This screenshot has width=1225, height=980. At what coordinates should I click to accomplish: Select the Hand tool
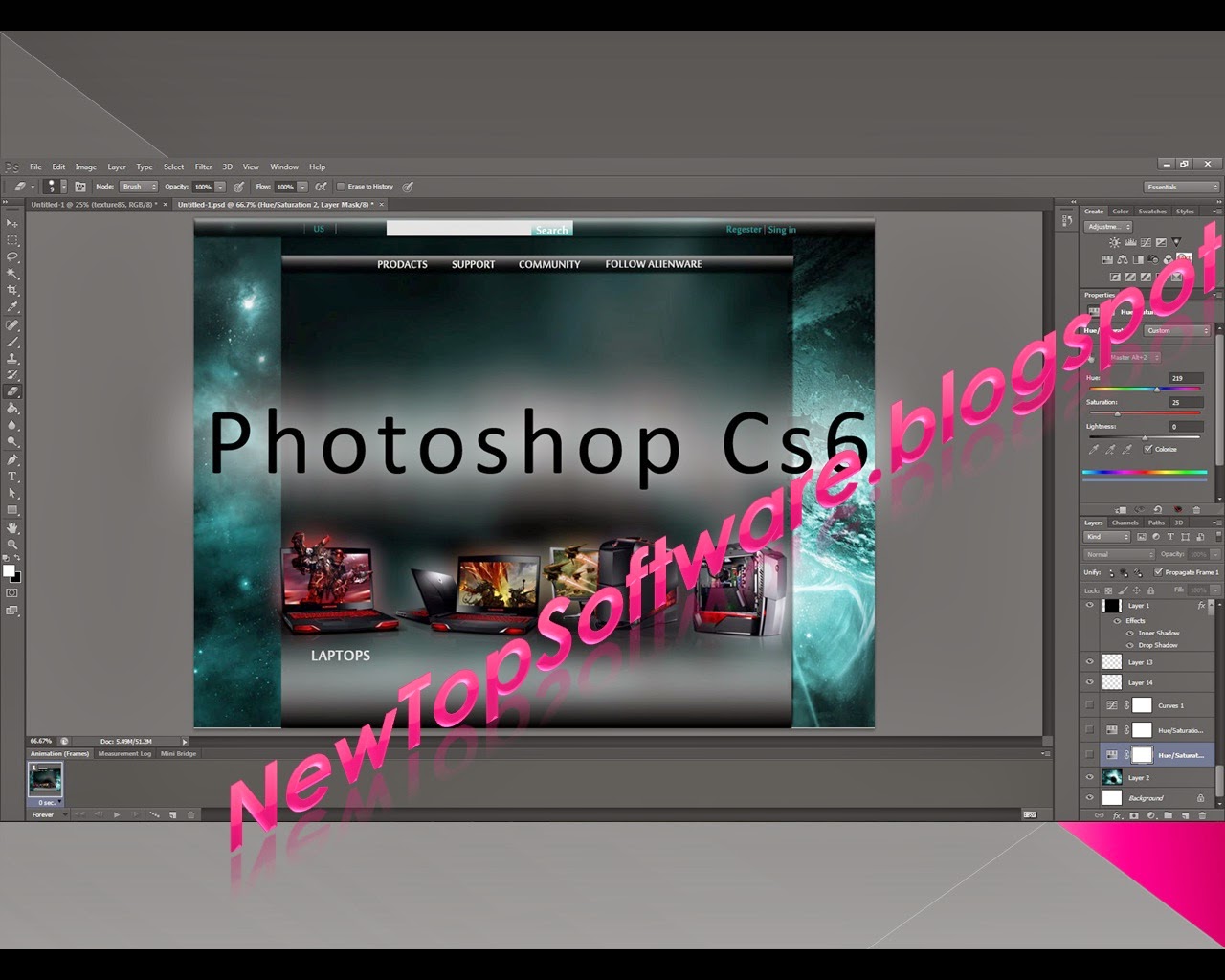(12, 527)
